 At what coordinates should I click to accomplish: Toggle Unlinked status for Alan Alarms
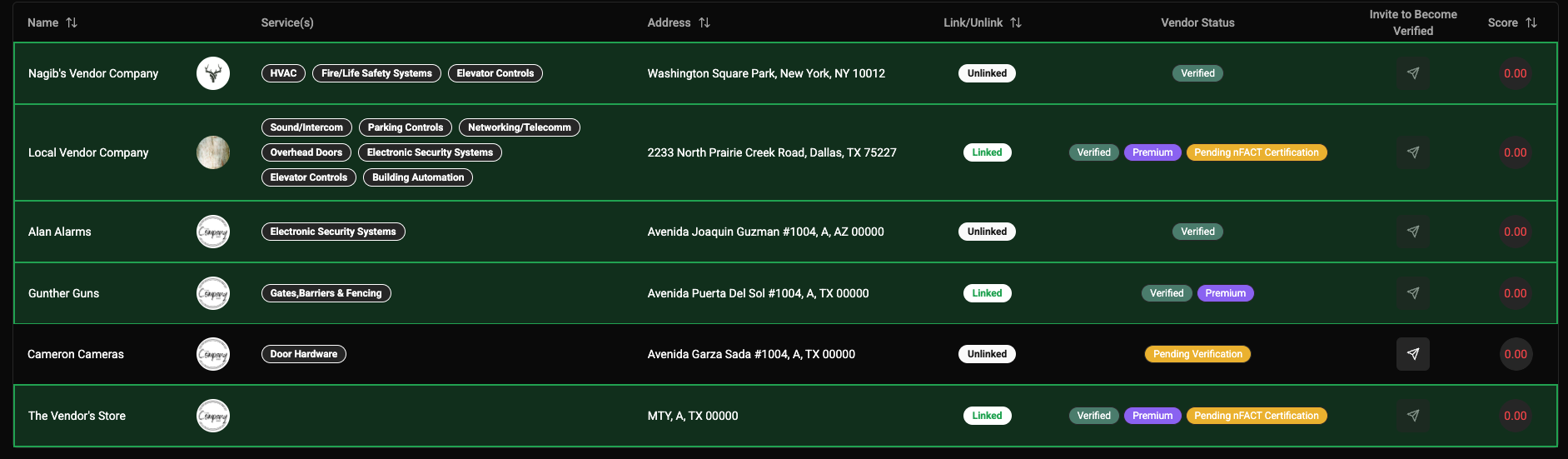pos(987,232)
